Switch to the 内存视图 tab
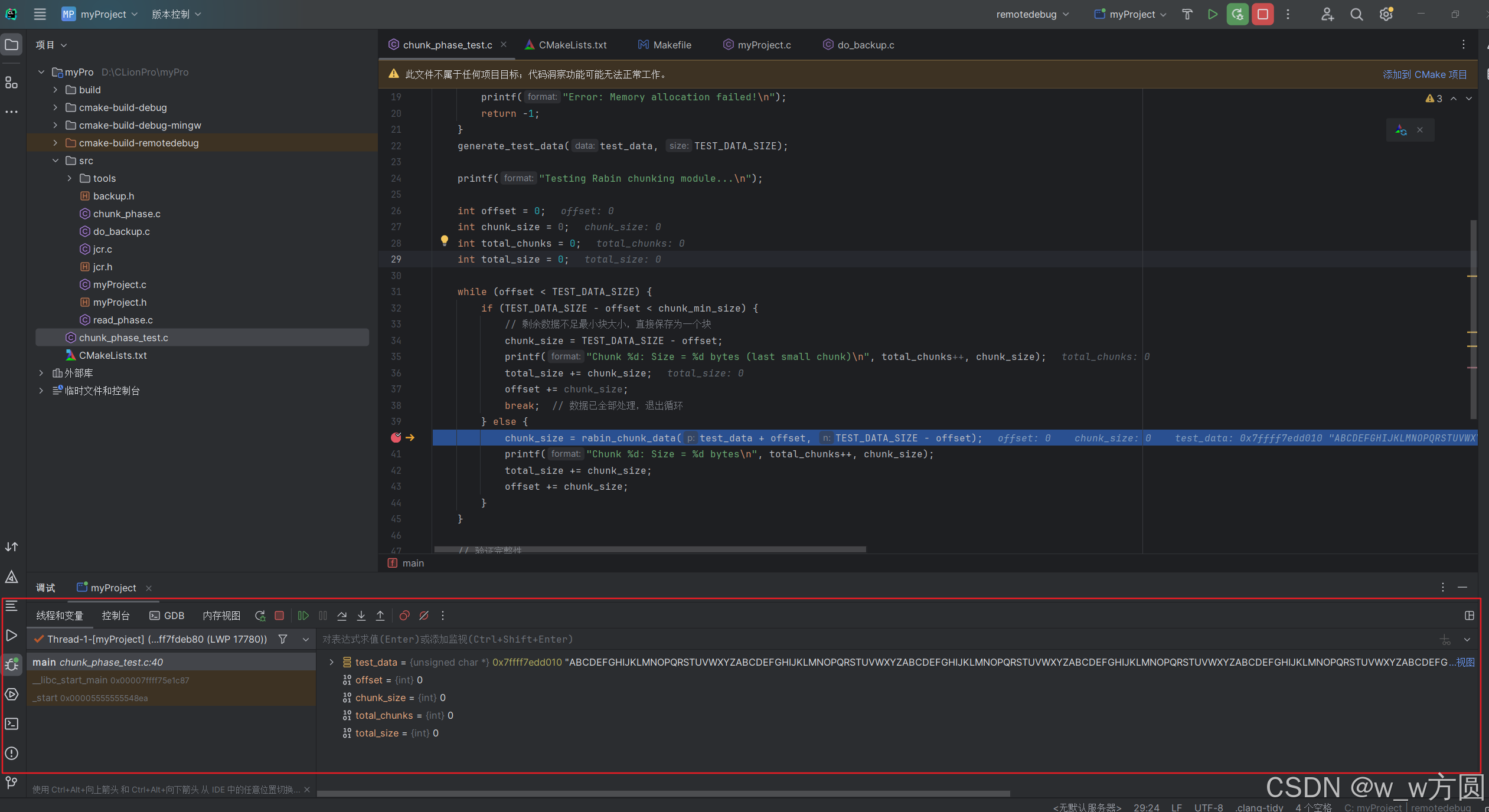Image resolution: width=1489 pixels, height=812 pixels. tap(221, 615)
